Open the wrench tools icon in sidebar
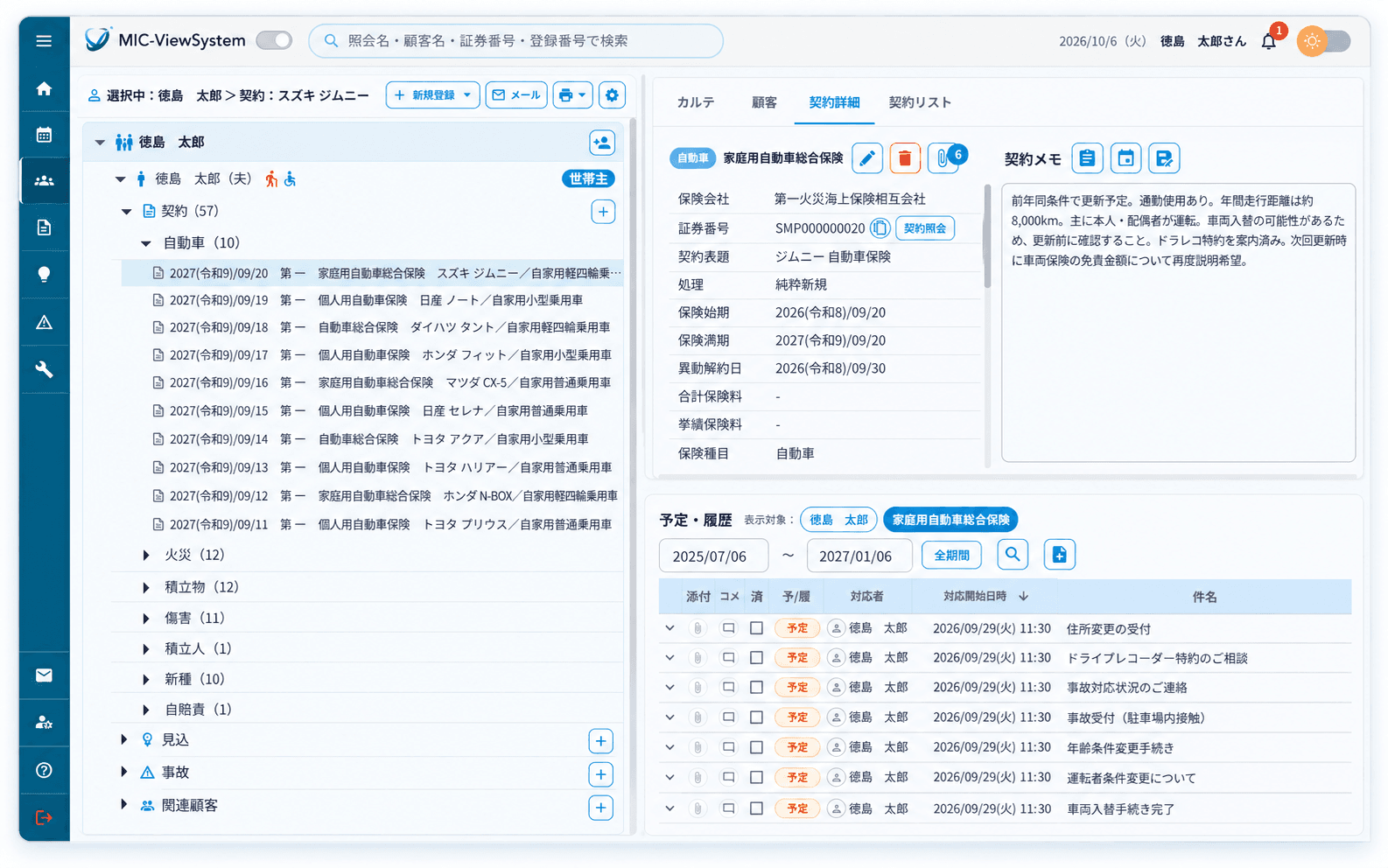This screenshot has height=868, width=1388. [x=44, y=369]
